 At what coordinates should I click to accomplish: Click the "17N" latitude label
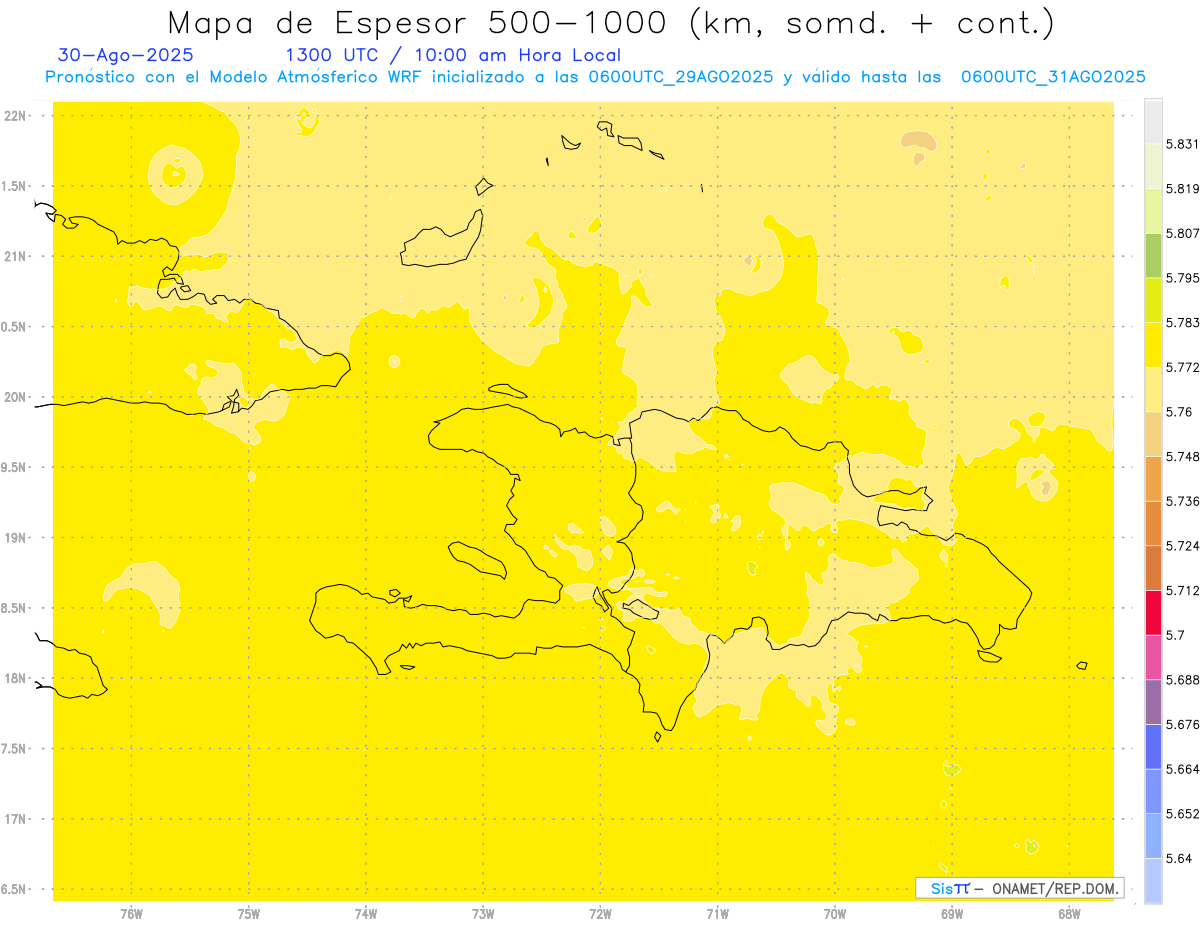[15, 819]
